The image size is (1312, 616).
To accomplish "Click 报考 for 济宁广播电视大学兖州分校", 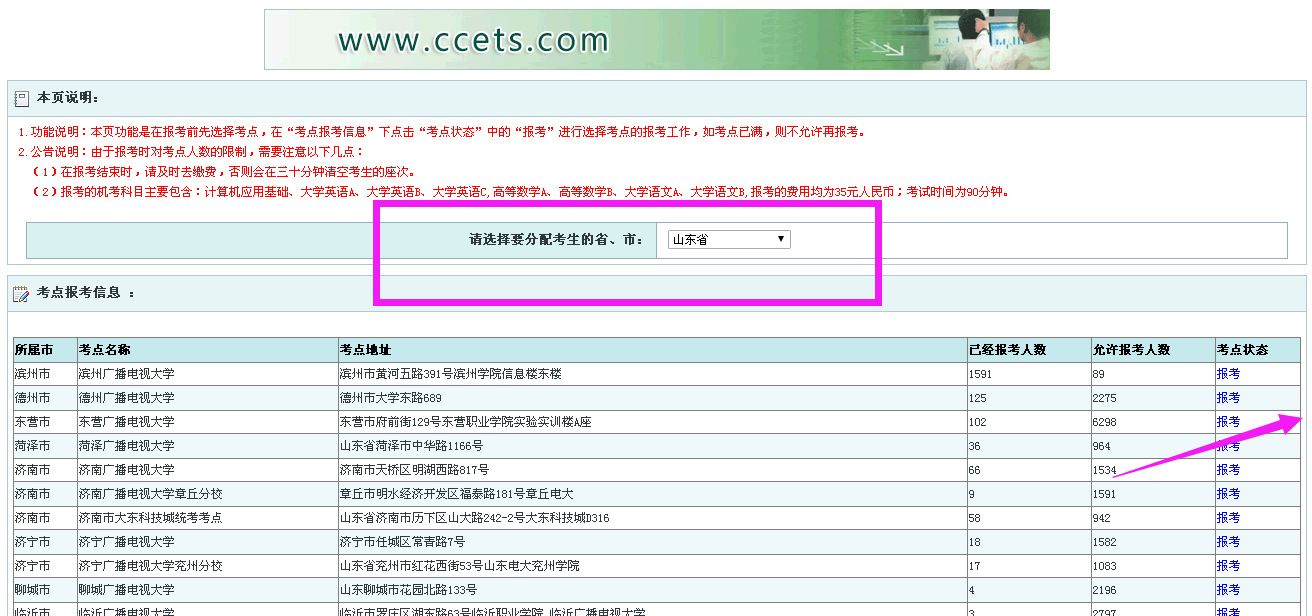I will (1228, 566).
